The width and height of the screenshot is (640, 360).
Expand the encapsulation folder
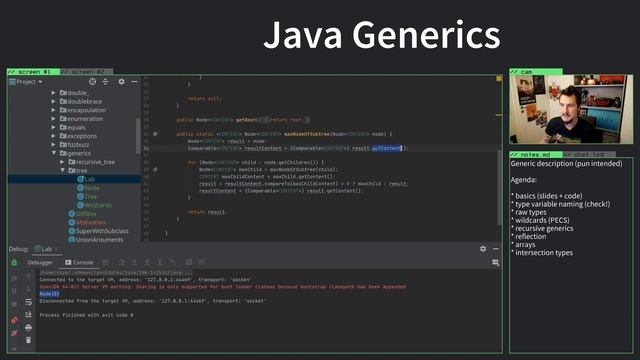pos(53,110)
